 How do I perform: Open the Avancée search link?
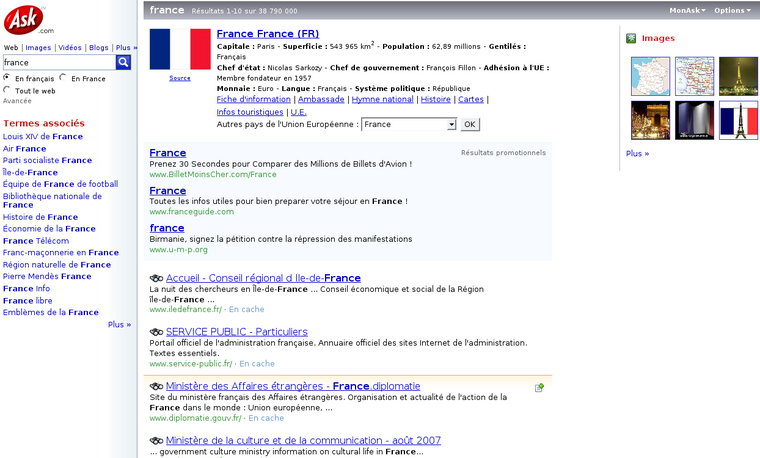(17, 101)
